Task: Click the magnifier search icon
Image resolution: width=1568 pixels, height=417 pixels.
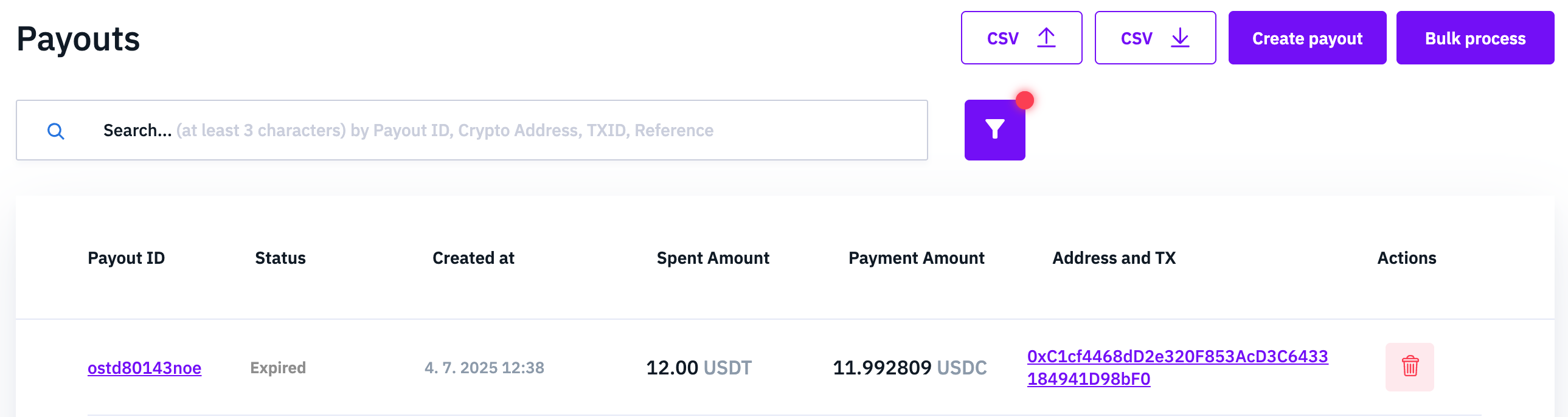Action: [x=55, y=131]
